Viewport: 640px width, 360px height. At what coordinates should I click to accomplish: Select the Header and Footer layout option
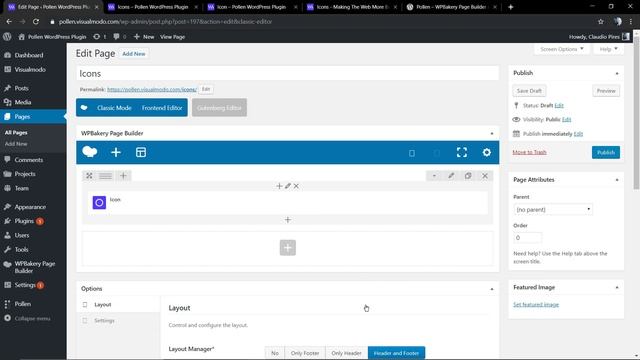396,353
